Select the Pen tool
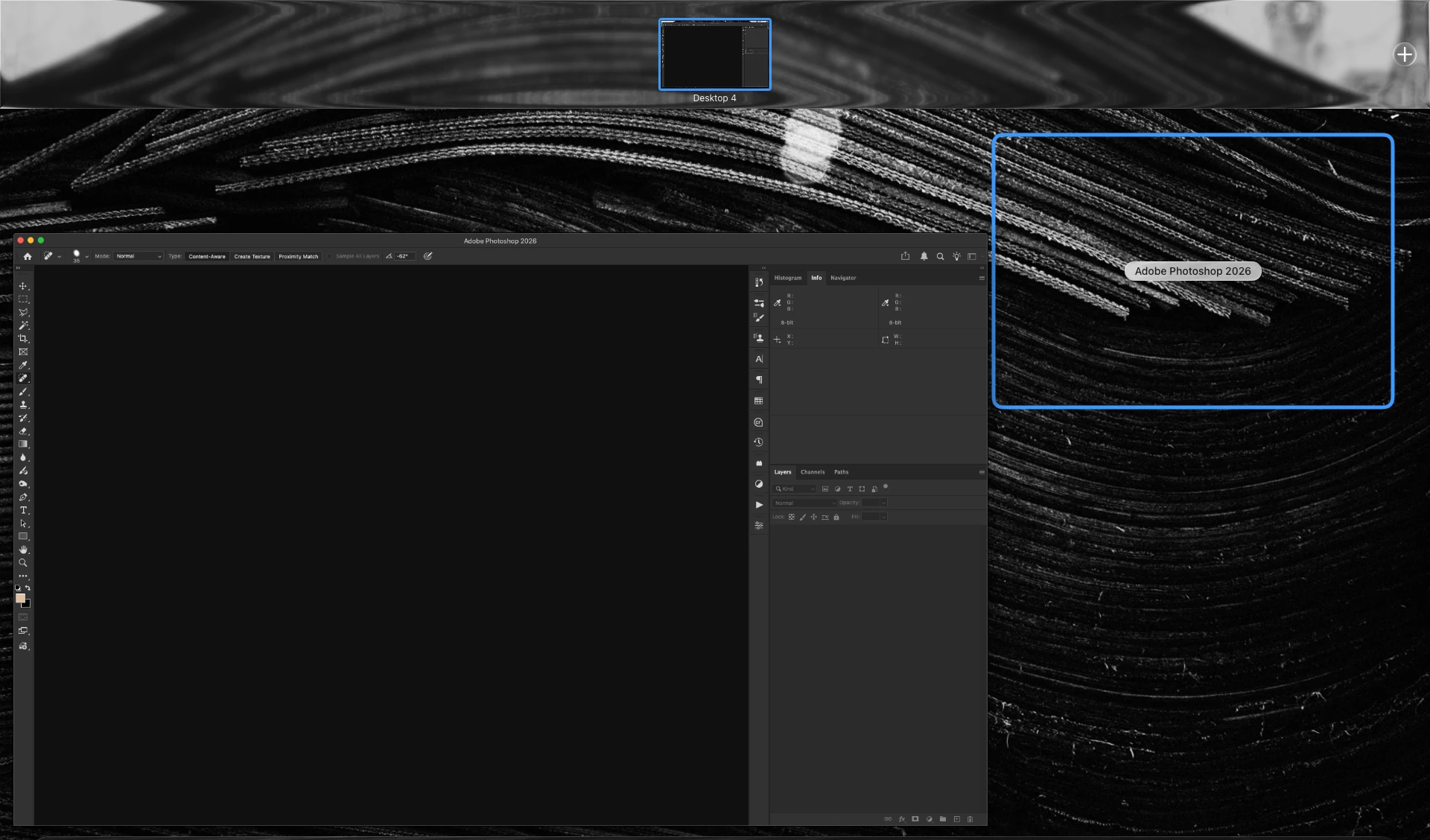This screenshot has width=1430, height=840. tap(23, 497)
